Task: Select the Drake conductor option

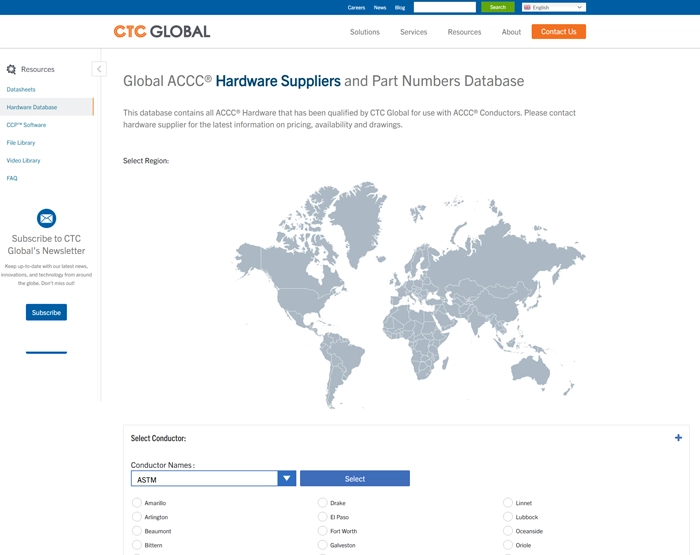Action: point(323,503)
